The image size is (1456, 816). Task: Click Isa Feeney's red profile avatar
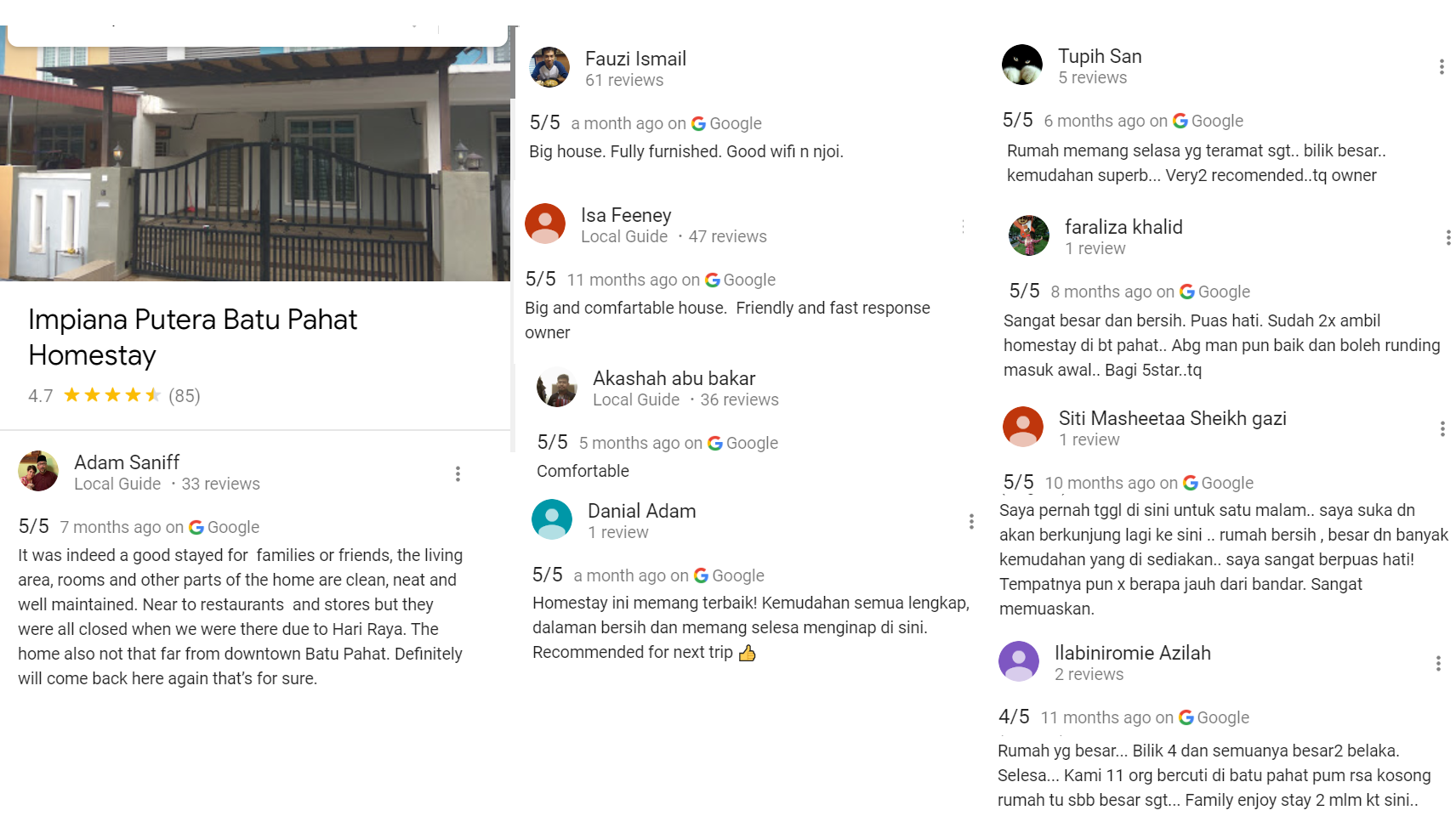pos(545,224)
